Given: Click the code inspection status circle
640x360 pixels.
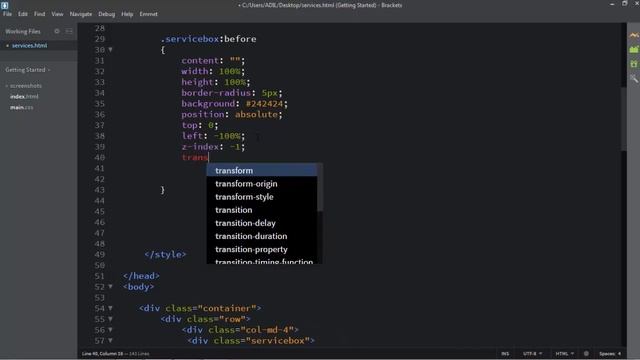Looking at the screenshot, I should click(x=586, y=353).
